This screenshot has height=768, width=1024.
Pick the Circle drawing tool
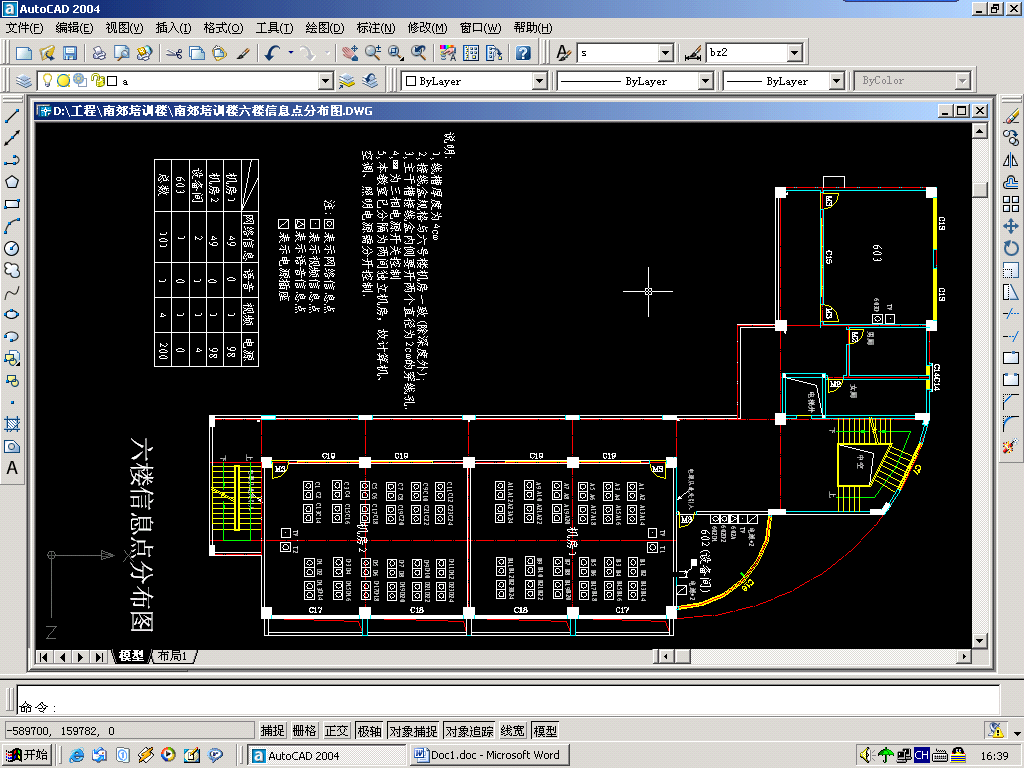coord(12,248)
